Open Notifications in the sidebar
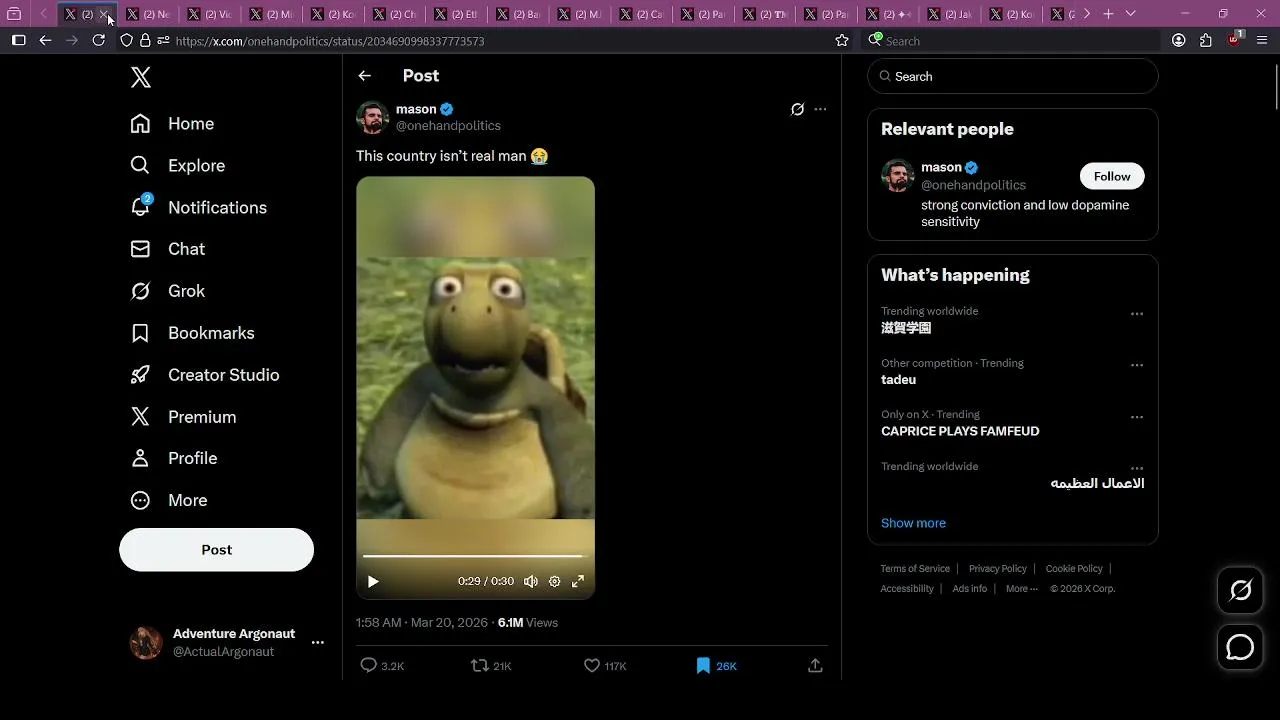 (x=198, y=208)
